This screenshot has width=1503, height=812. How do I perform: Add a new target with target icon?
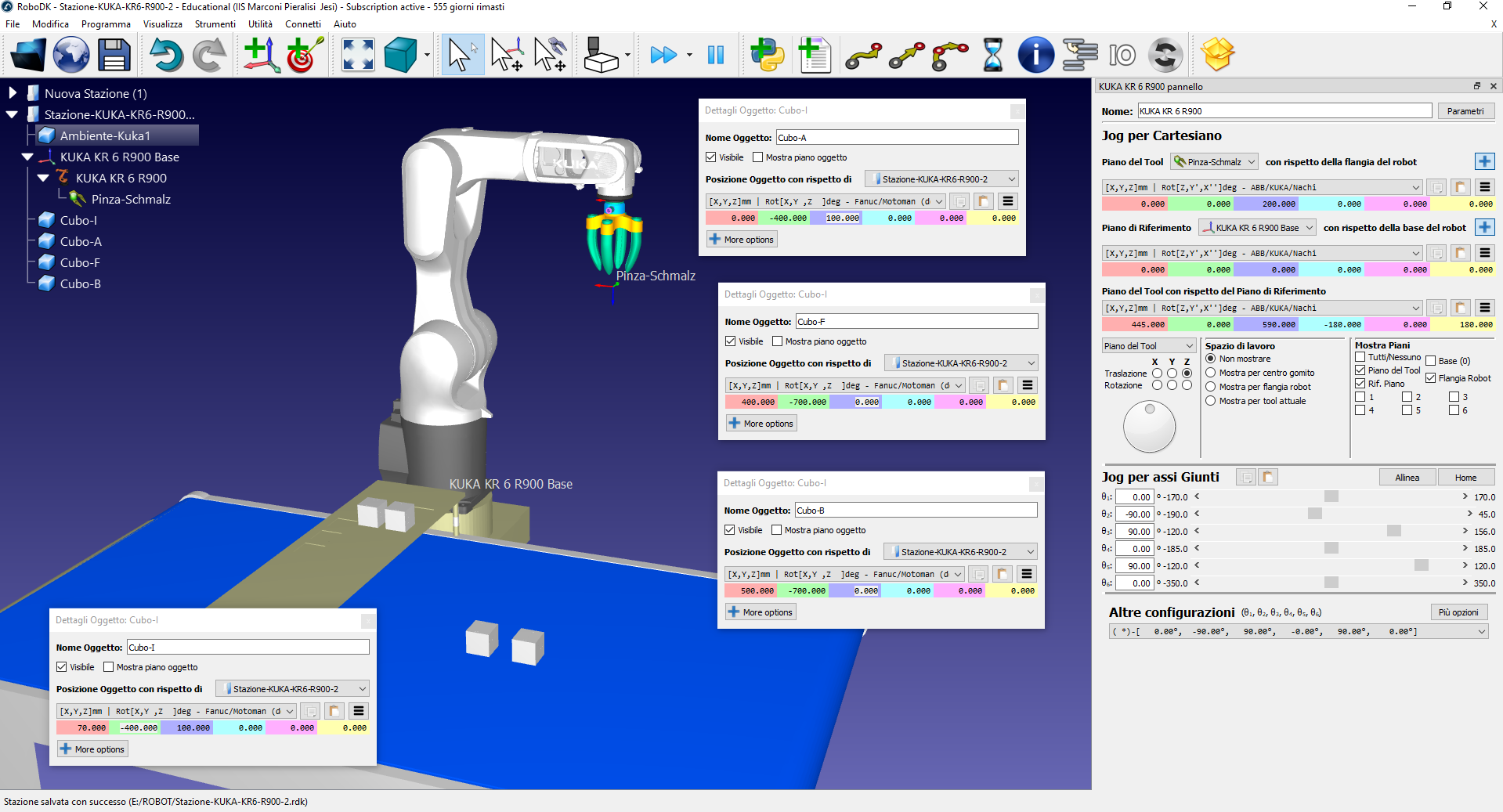click(x=305, y=55)
